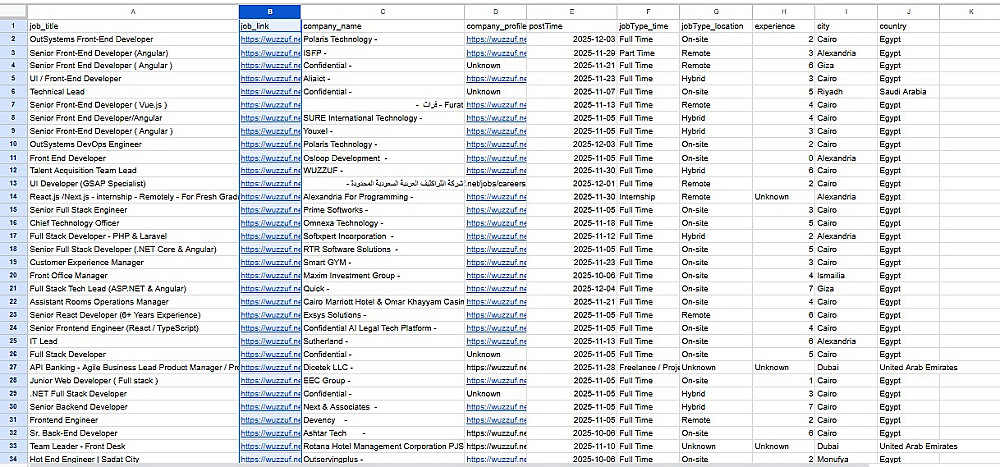
Task: Select column A header
Action: 133,12
